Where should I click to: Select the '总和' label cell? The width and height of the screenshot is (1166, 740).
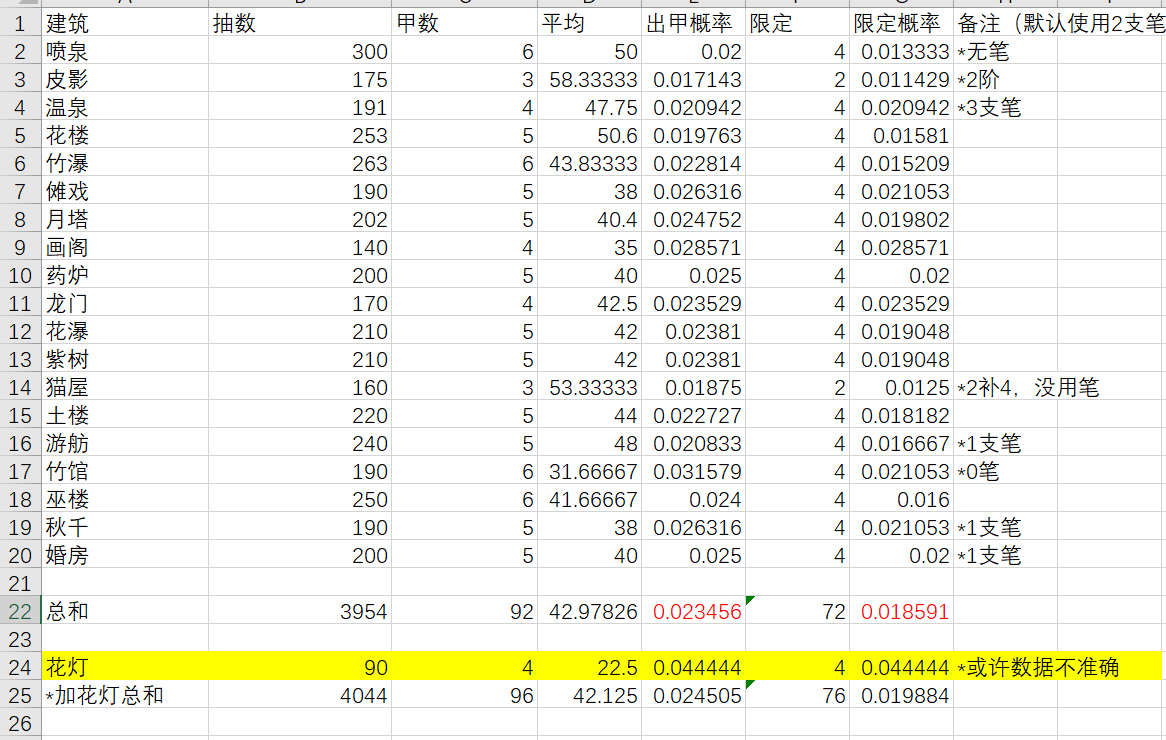pos(125,611)
